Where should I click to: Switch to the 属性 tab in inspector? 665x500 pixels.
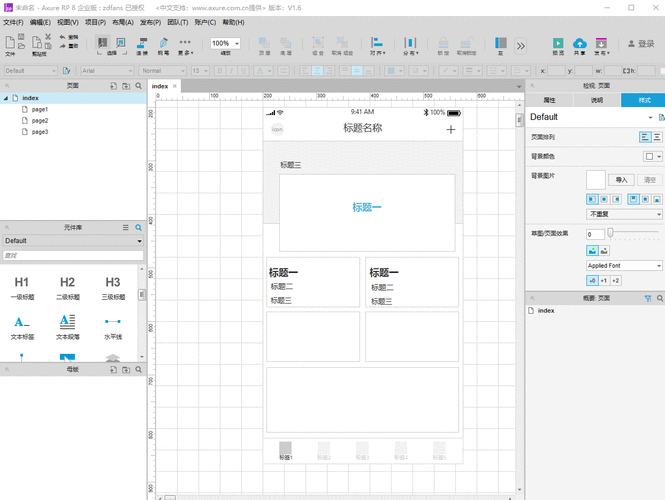pos(549,100)
